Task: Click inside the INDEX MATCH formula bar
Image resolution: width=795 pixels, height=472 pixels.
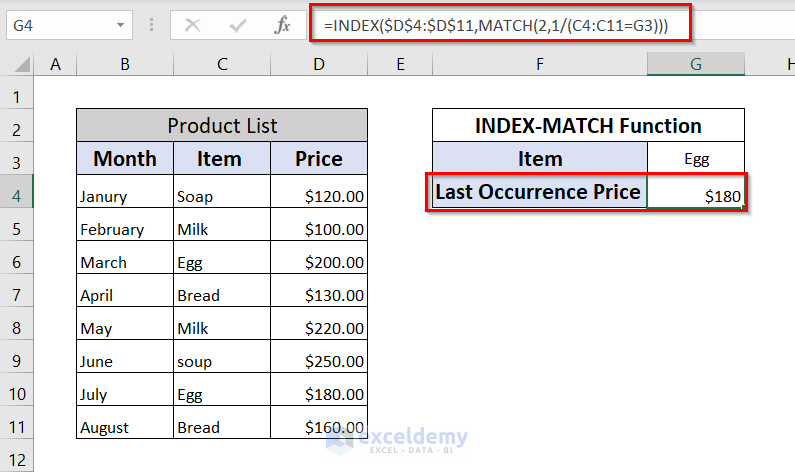Action: tap(500, 24)
